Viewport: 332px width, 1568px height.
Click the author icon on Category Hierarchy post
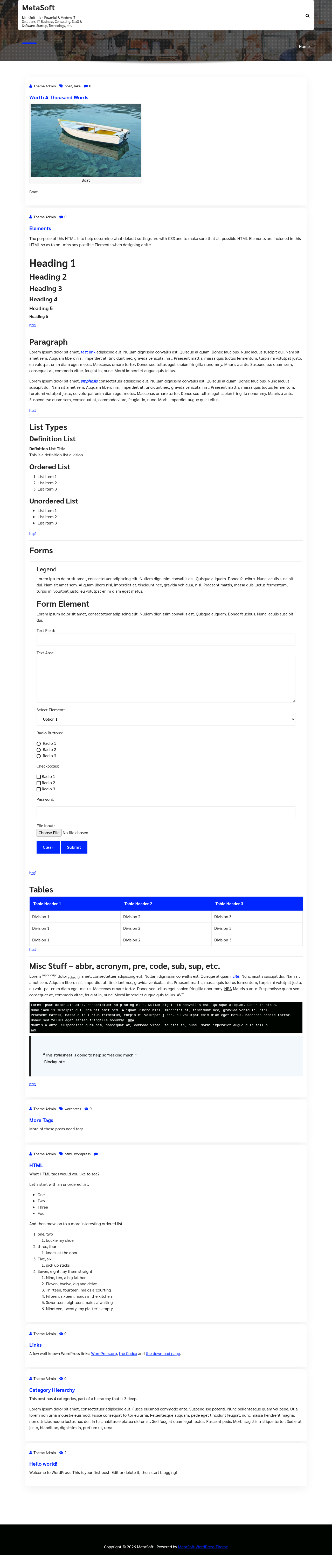click(x=31, y=1379)
